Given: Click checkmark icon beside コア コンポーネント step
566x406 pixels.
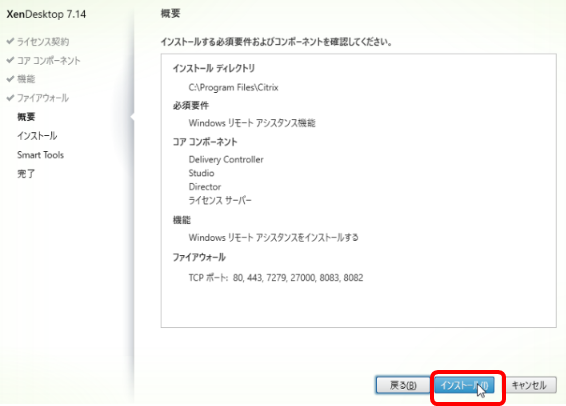Looking at the screenshot, I should (x=10, y=60).
